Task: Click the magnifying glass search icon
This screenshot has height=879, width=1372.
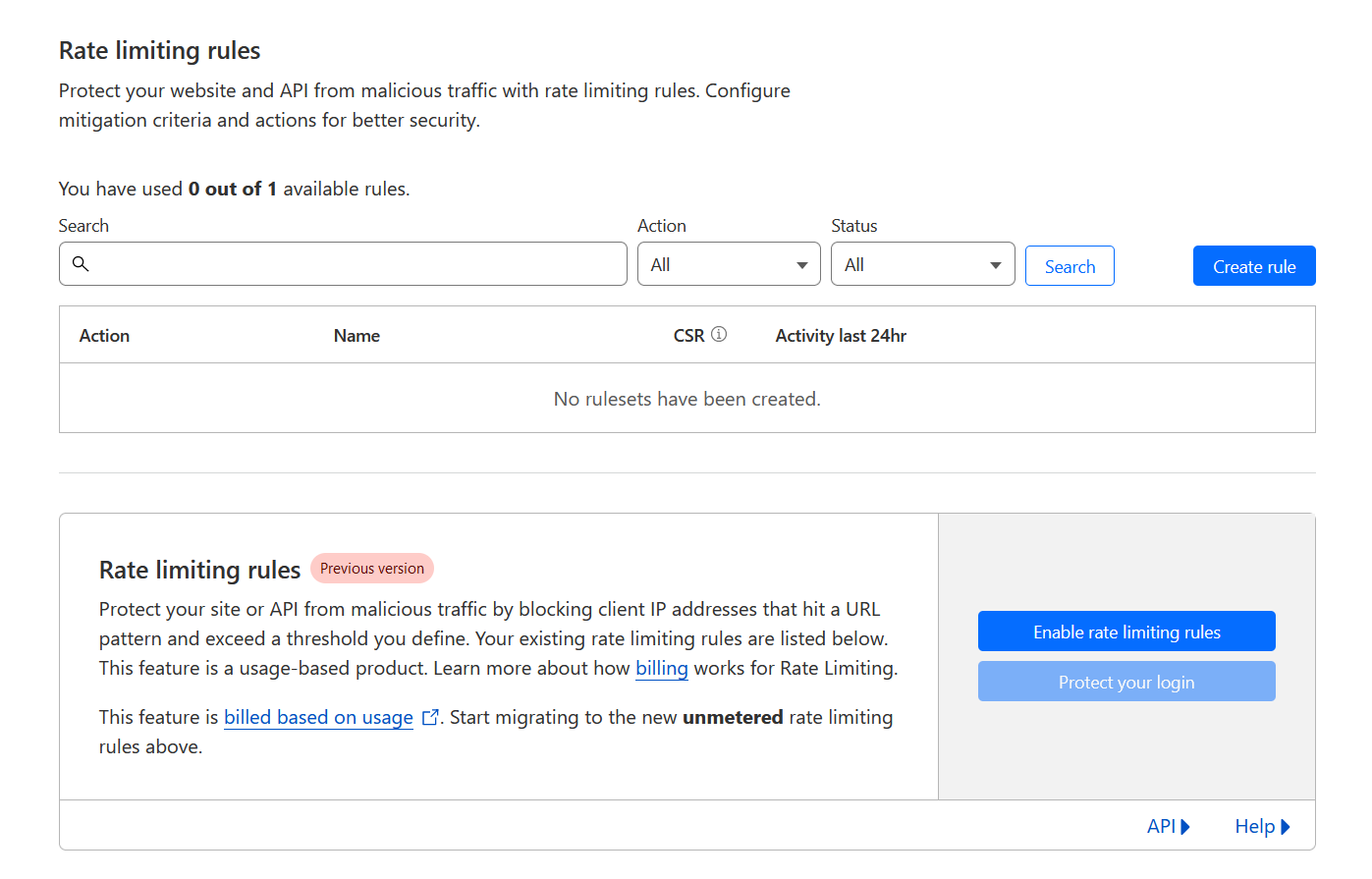Action: click(81, 263)
